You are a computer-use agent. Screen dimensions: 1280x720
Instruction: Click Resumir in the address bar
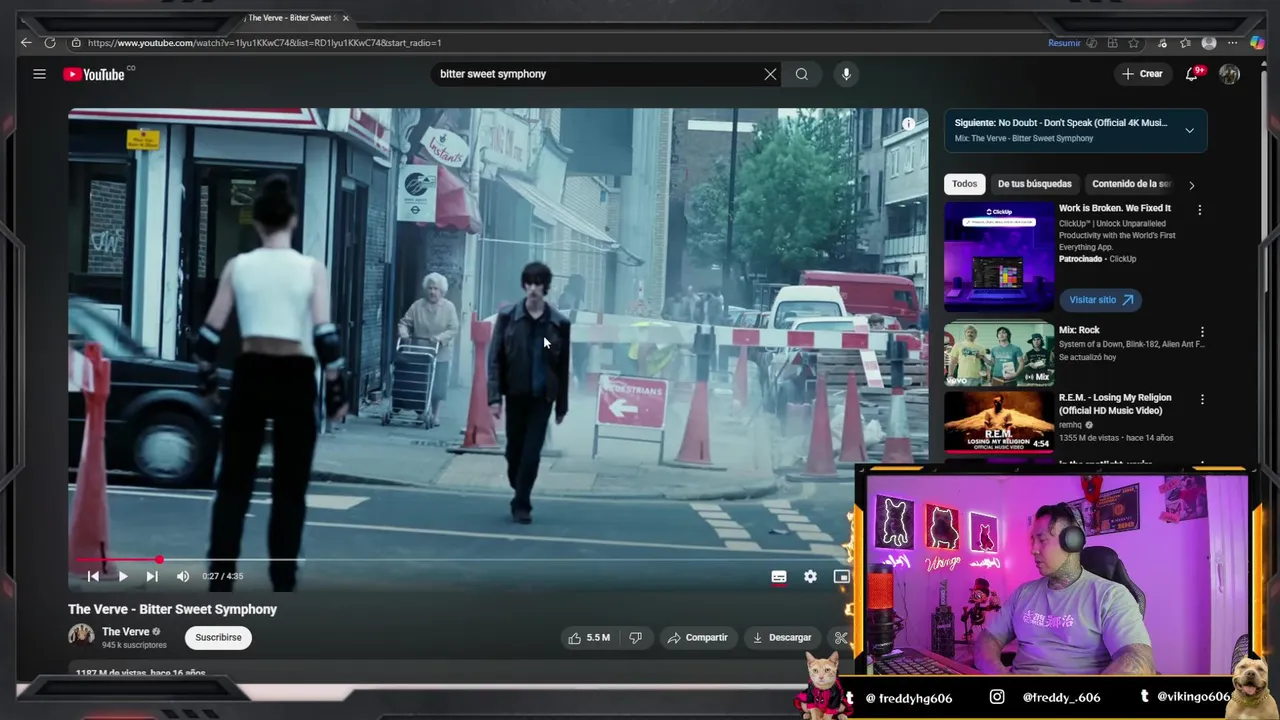(1064, 43)
